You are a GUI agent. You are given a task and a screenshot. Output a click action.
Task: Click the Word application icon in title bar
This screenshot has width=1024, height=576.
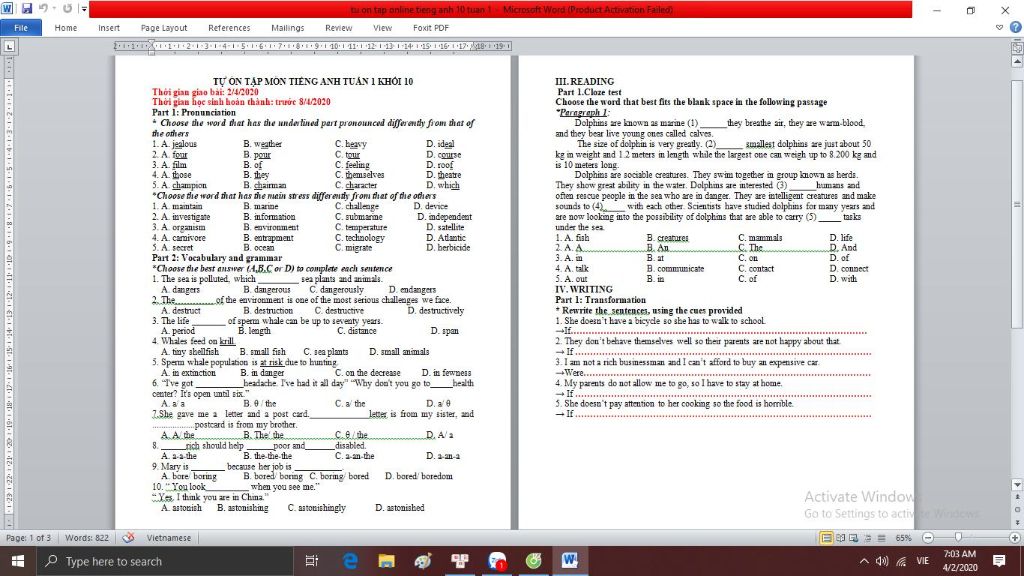8,9
